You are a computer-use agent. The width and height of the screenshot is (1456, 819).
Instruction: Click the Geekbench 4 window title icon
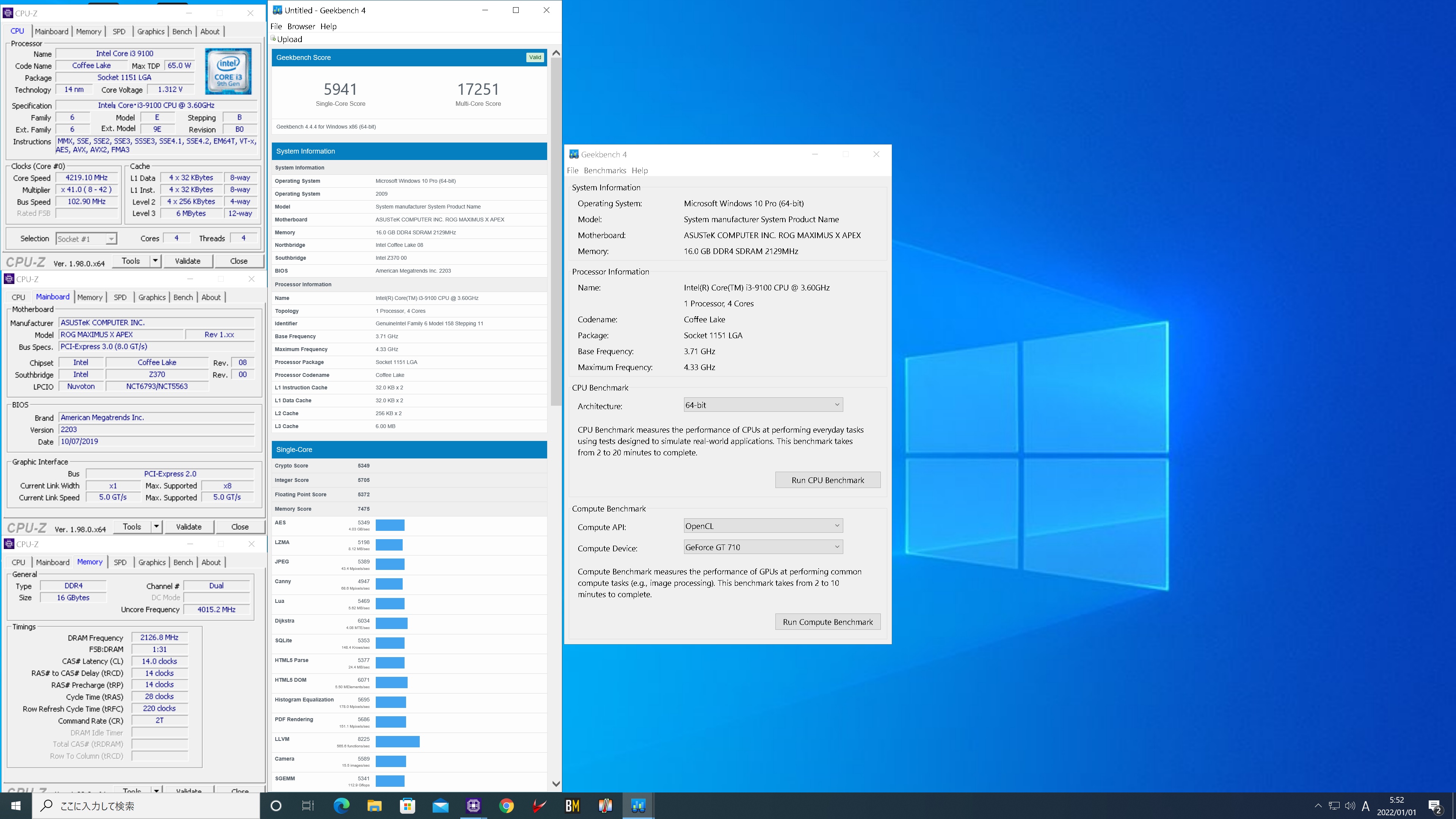tap(574, 154)
